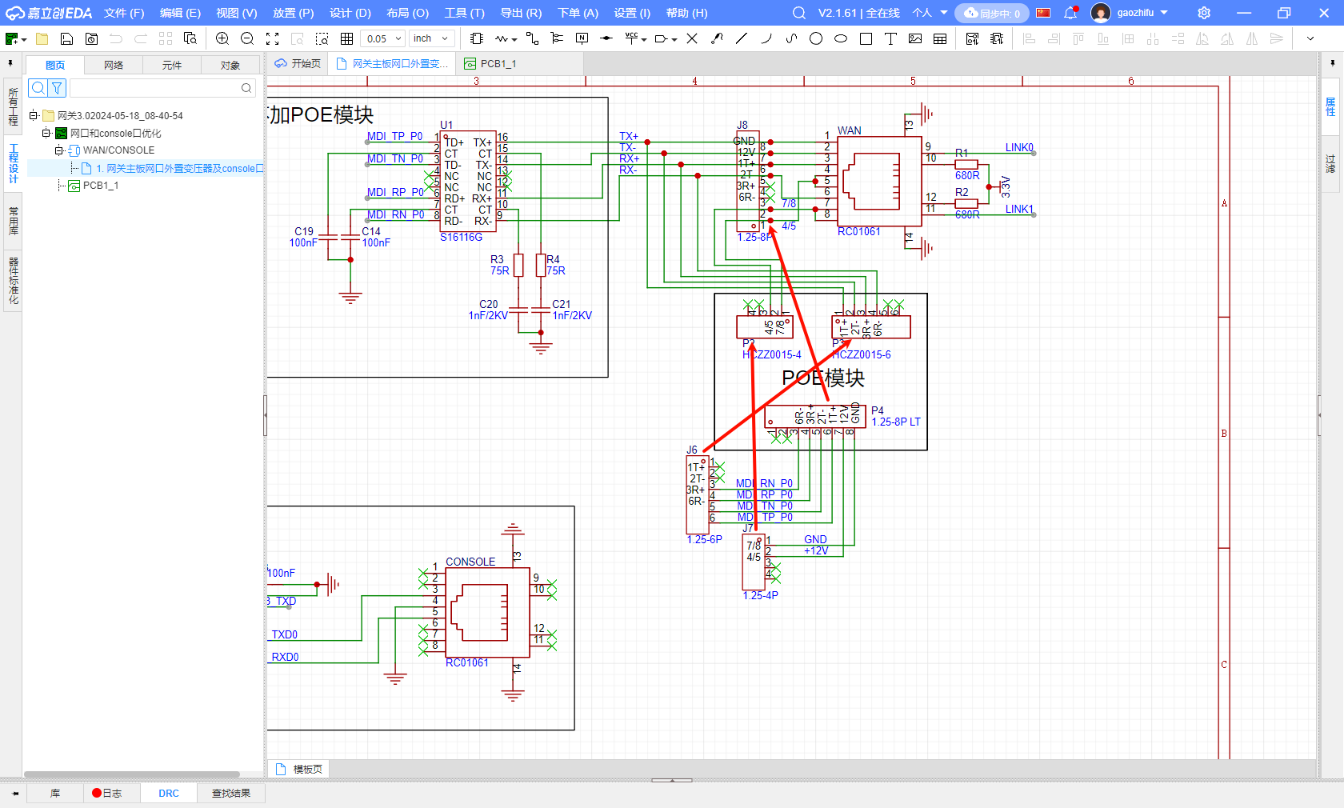Click the 同步中 cloud sync button
The width and height of the screenshot is (1344, 808).
point(991,13)
